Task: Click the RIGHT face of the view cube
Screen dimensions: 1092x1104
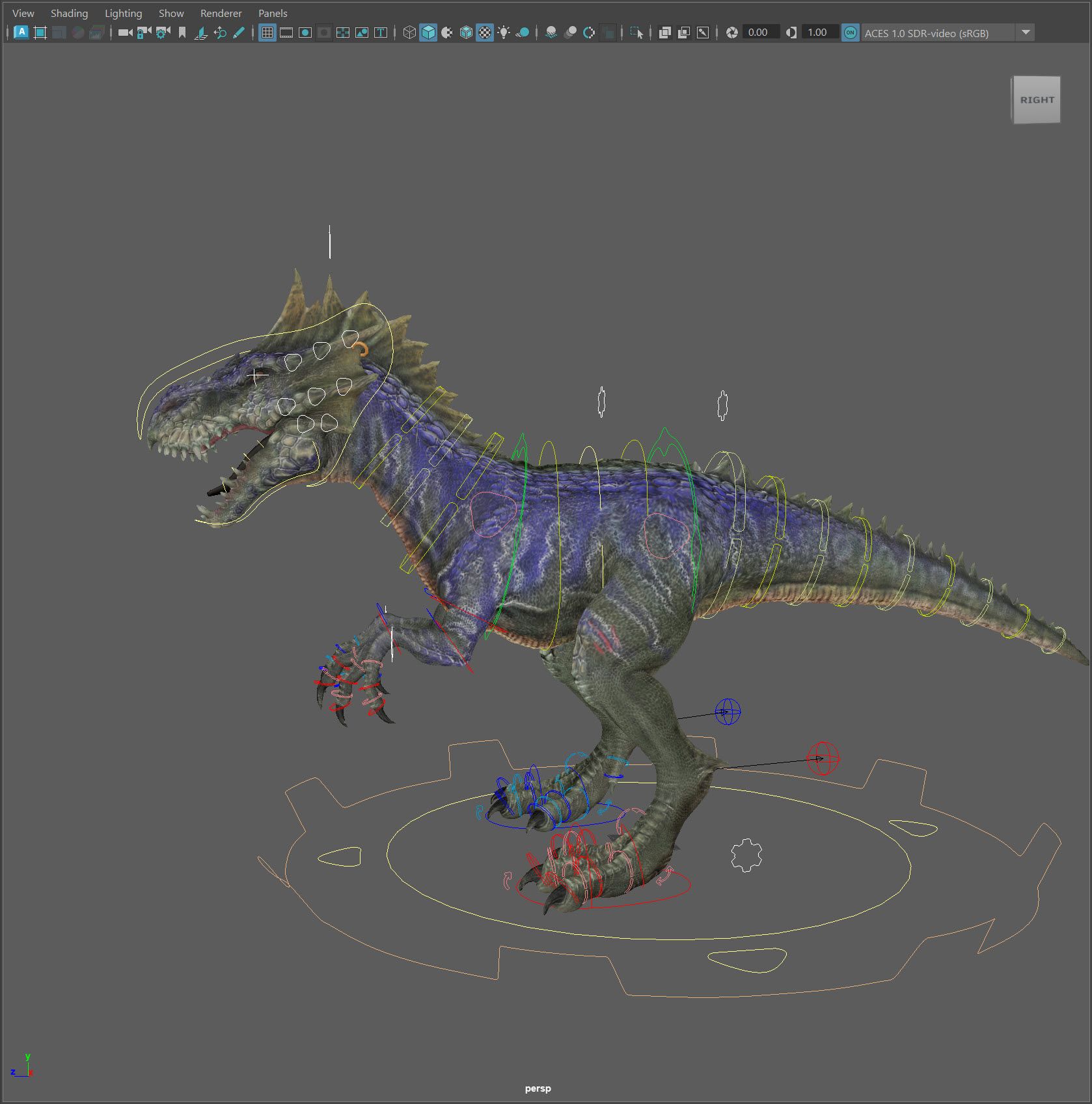Action: 1037,100
